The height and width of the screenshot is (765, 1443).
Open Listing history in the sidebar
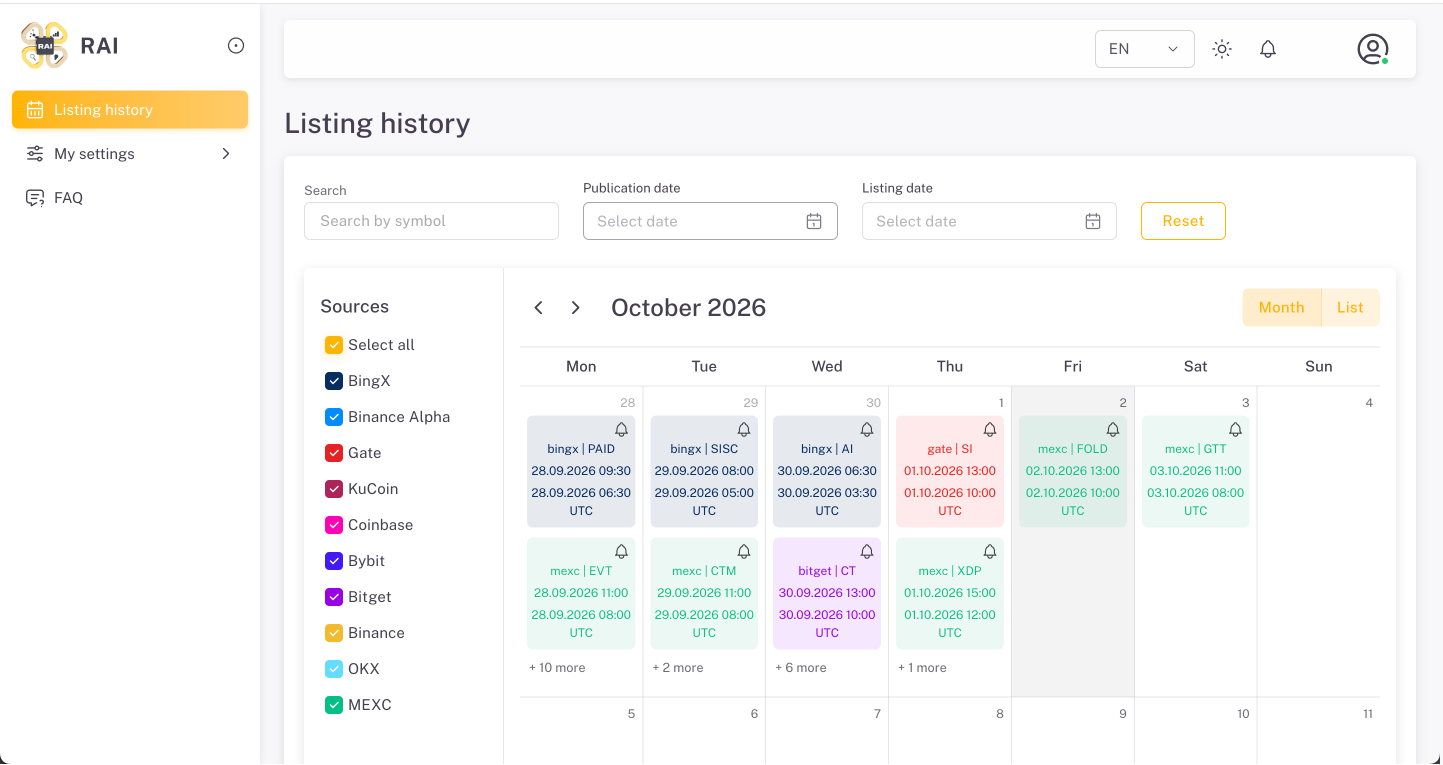click(130, 110)
